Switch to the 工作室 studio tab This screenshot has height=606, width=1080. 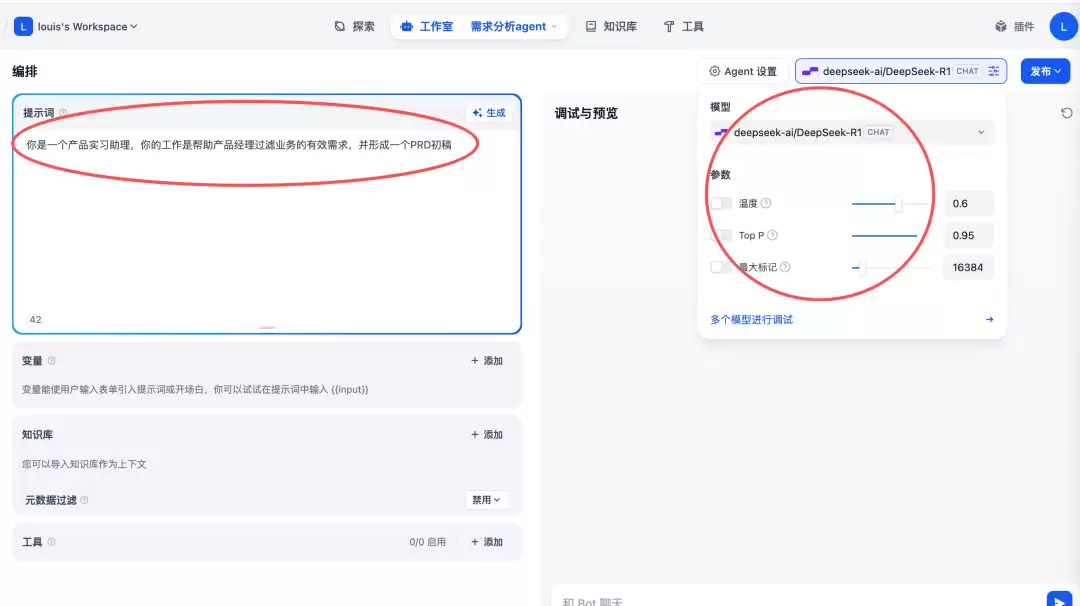(427, 26)
